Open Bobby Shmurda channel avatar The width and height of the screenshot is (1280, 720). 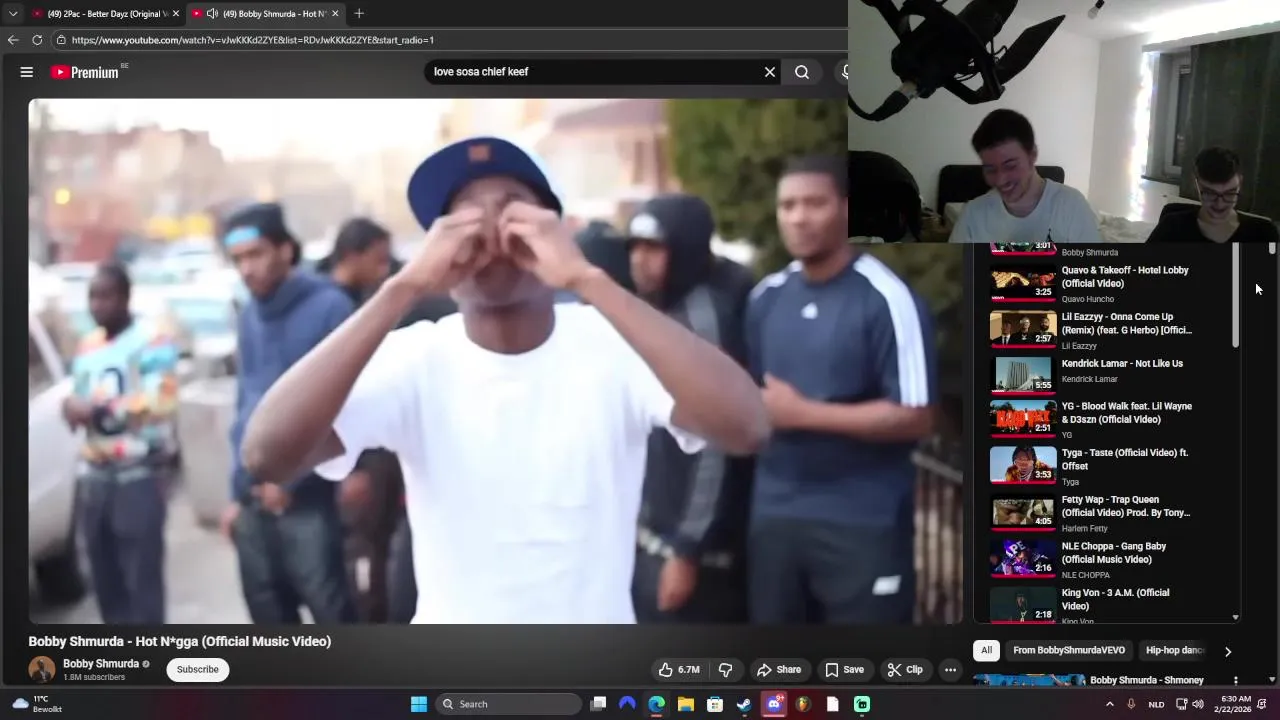point(42,670)
